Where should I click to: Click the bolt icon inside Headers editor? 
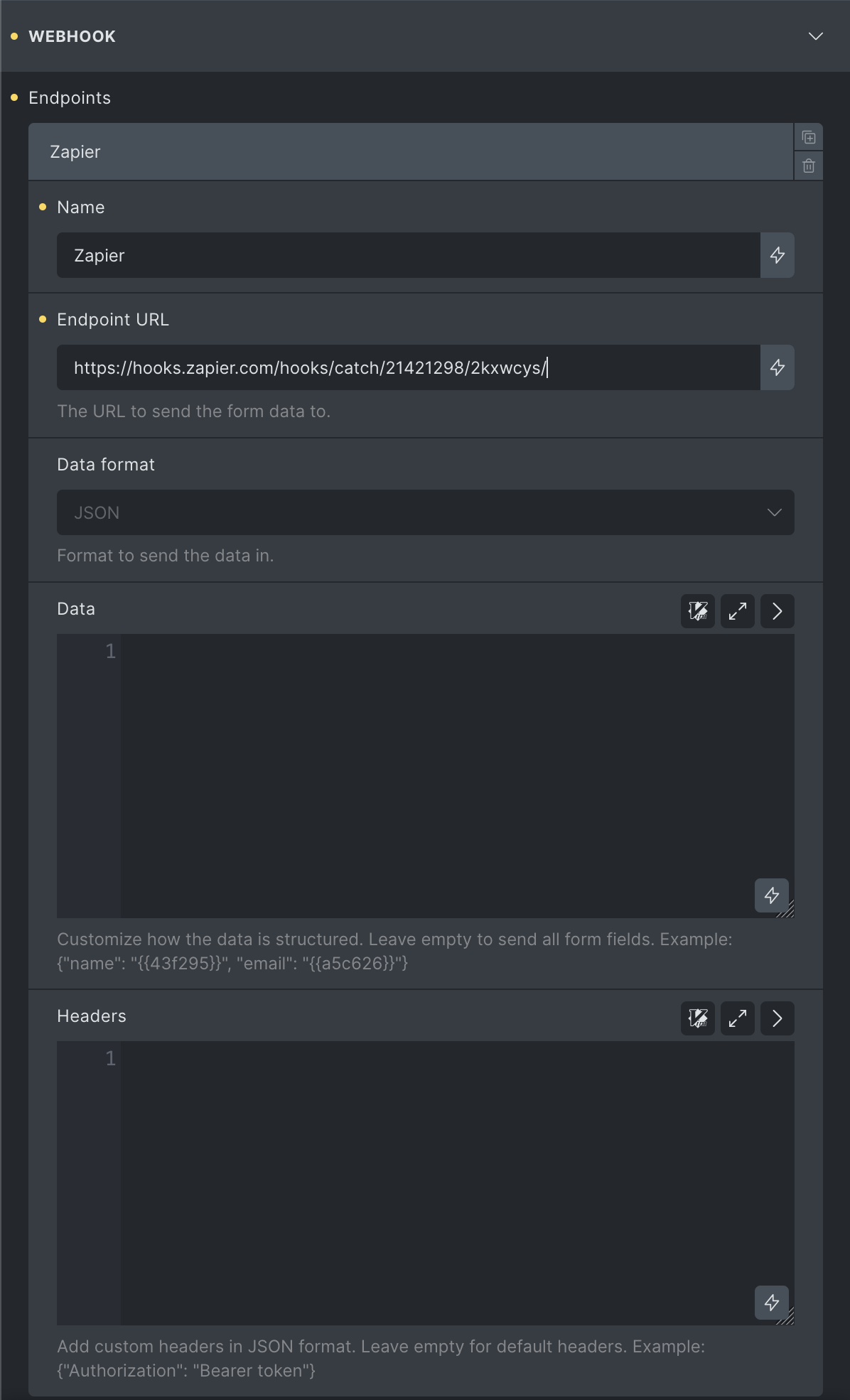point(771,1303)
